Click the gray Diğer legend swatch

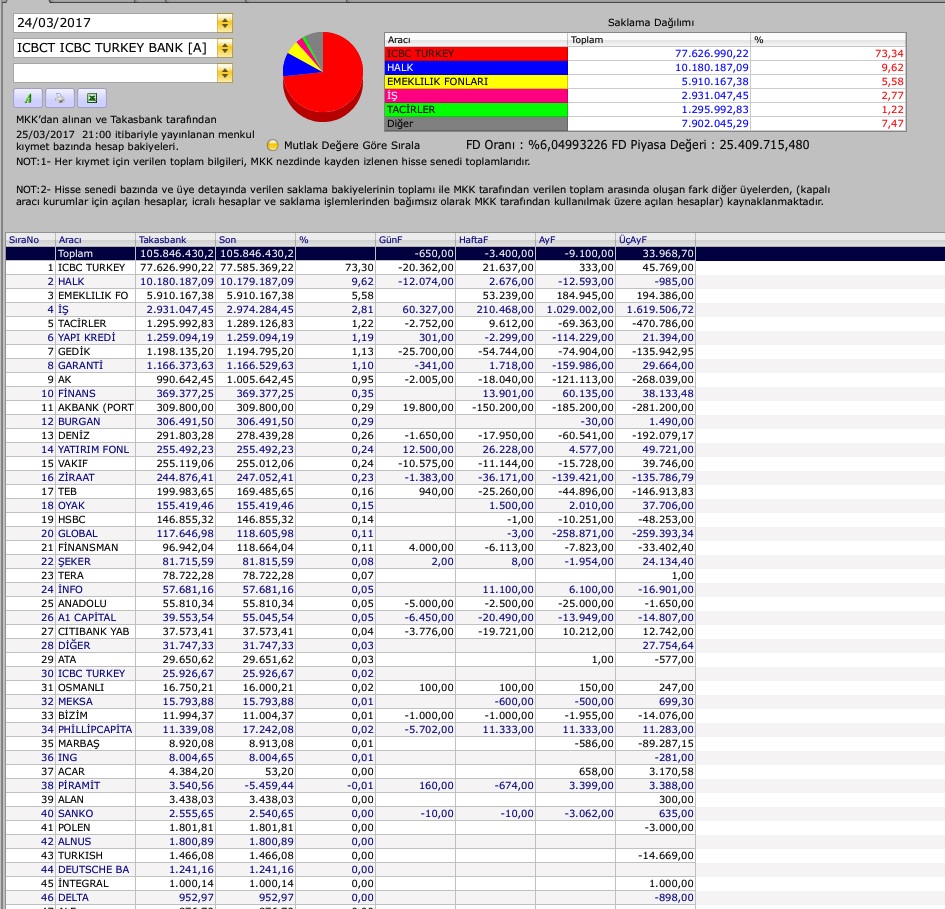(476, 124)
